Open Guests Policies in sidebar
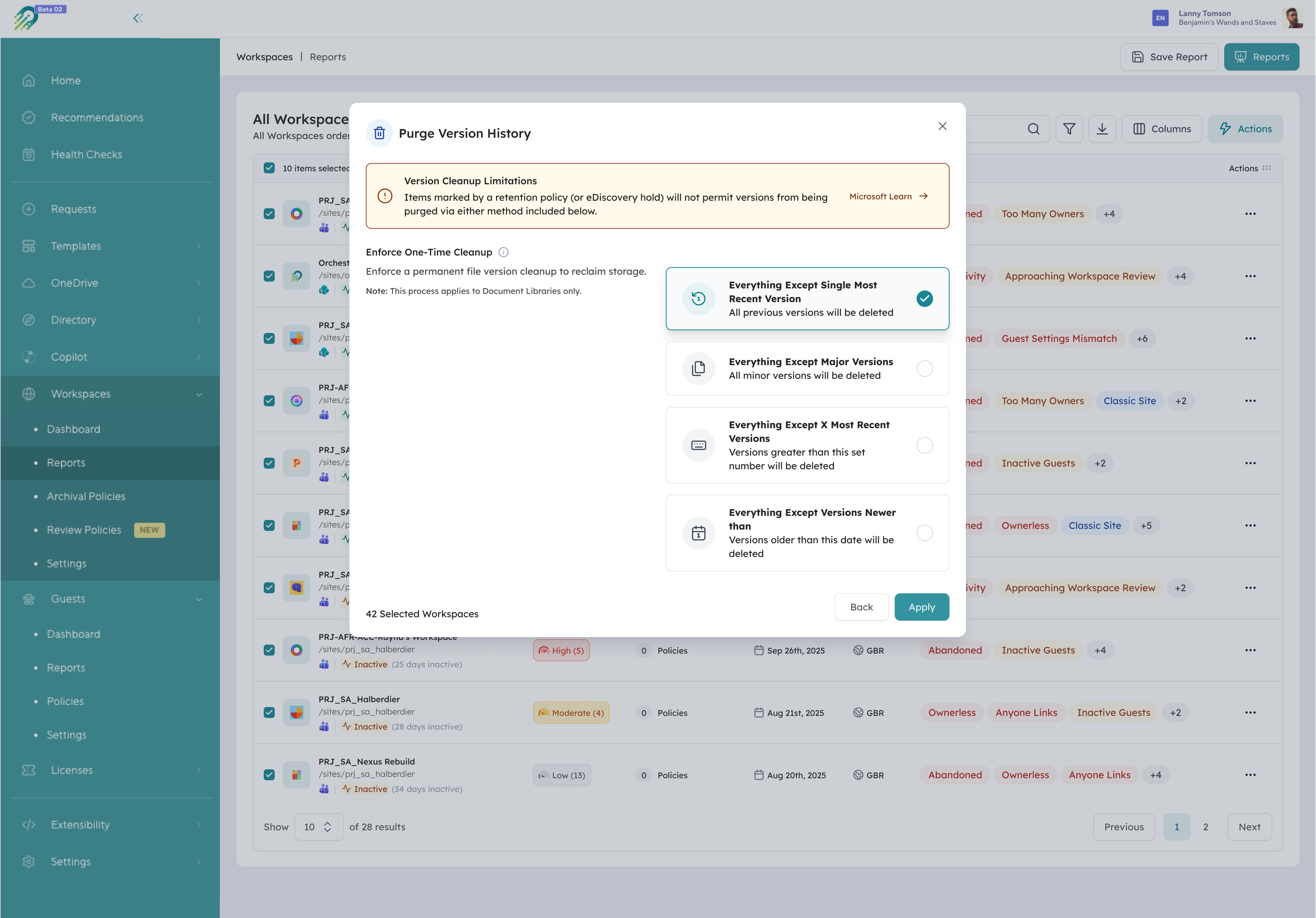The height and width of the screenshot is (918, 1316). point(65,702)
